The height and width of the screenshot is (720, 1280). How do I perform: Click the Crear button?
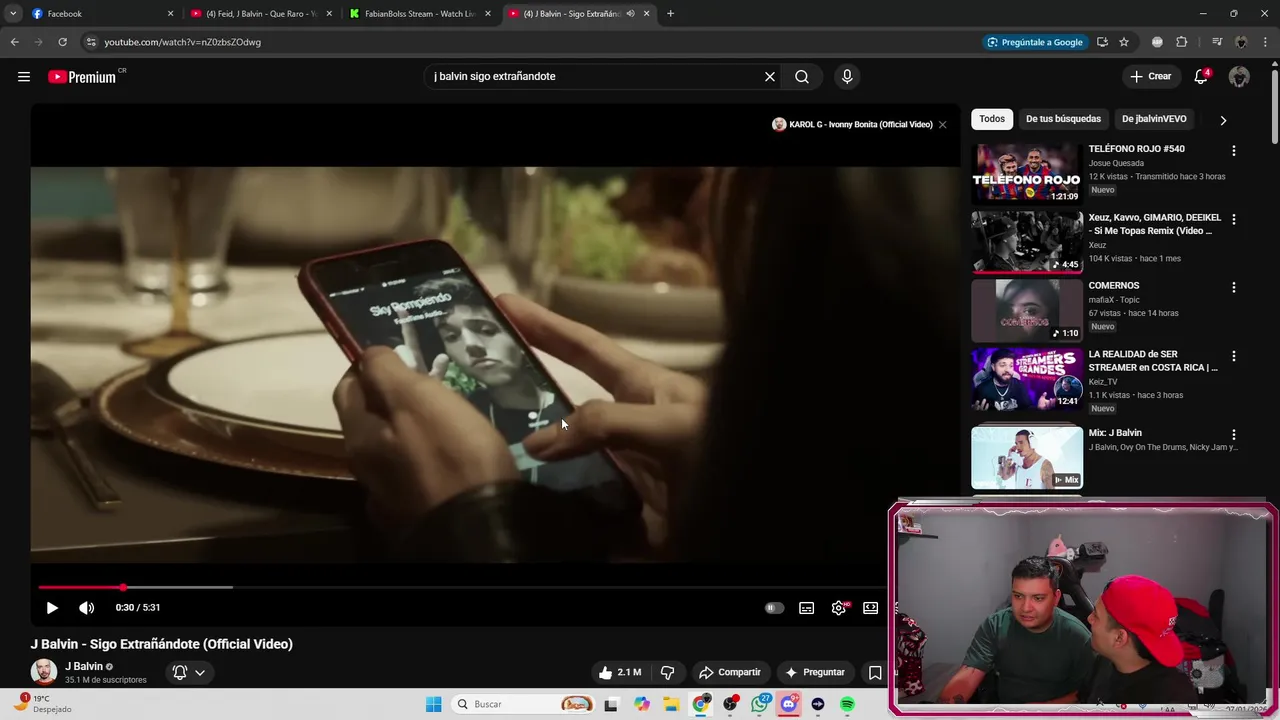[x=1151, y=77]
